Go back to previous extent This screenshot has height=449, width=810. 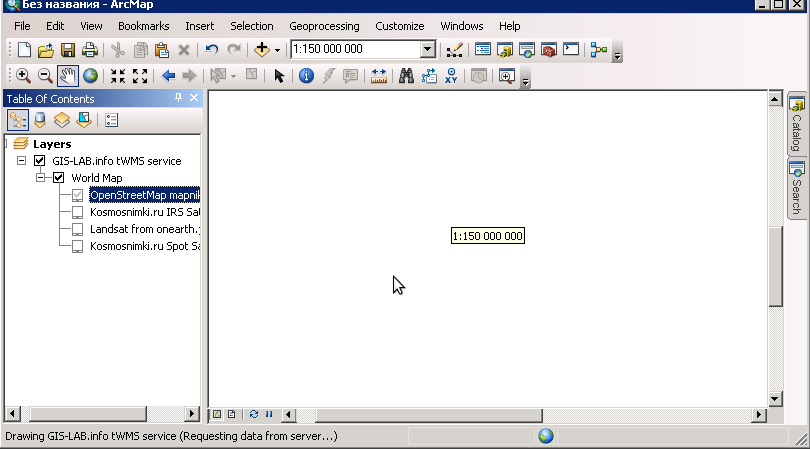tap(168, 76)
